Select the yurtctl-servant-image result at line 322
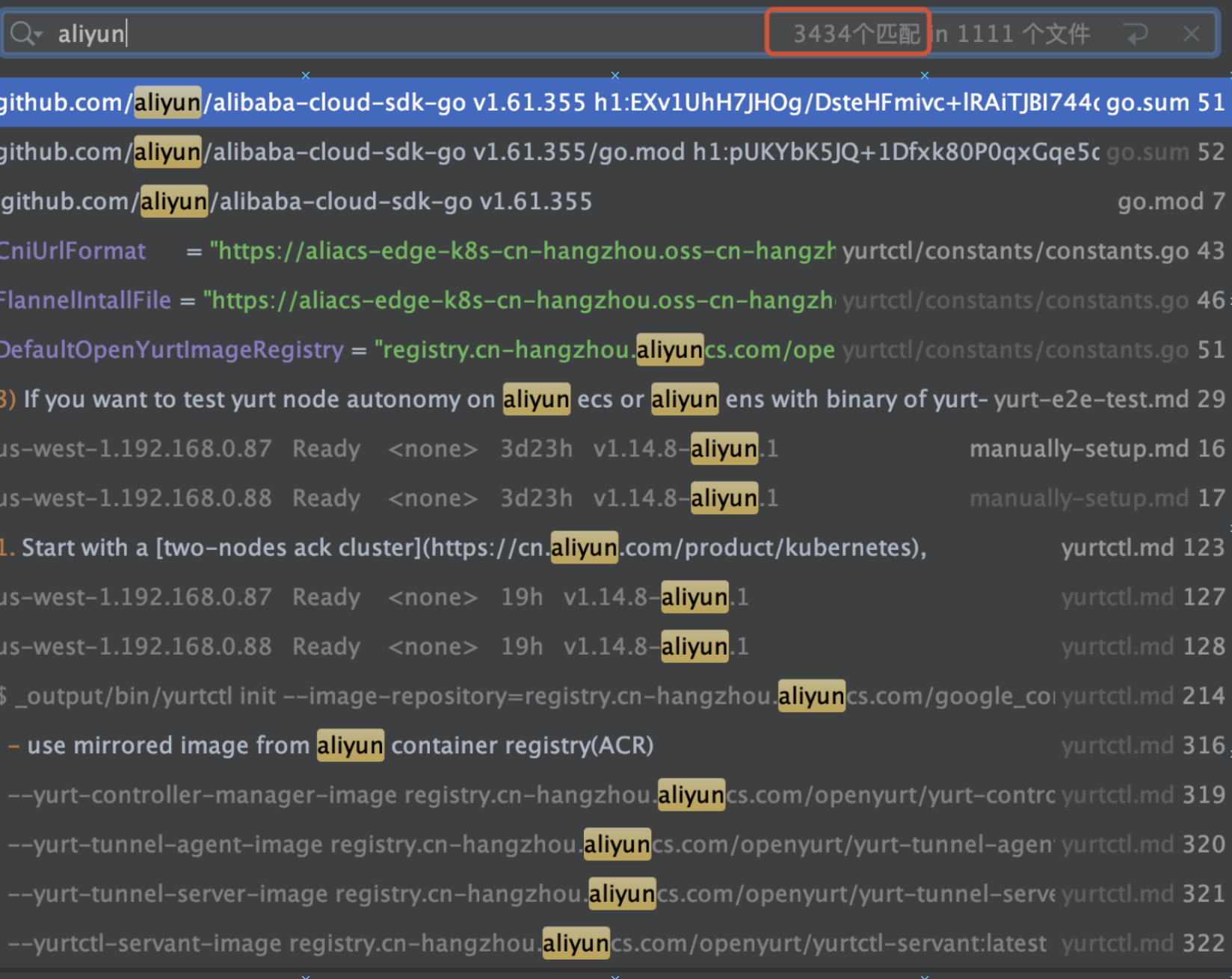The height and width of the screenshot is (979, 1232). pos(449,942)
